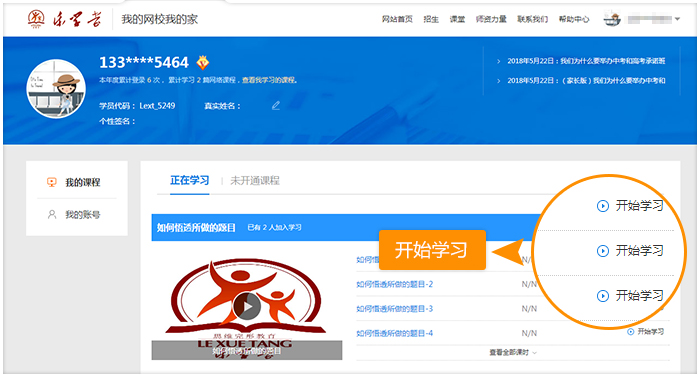Expand the account dropdown arrow in header
Image resolution: width=700 pixels, height=377 pixels.
click(677, 19)
